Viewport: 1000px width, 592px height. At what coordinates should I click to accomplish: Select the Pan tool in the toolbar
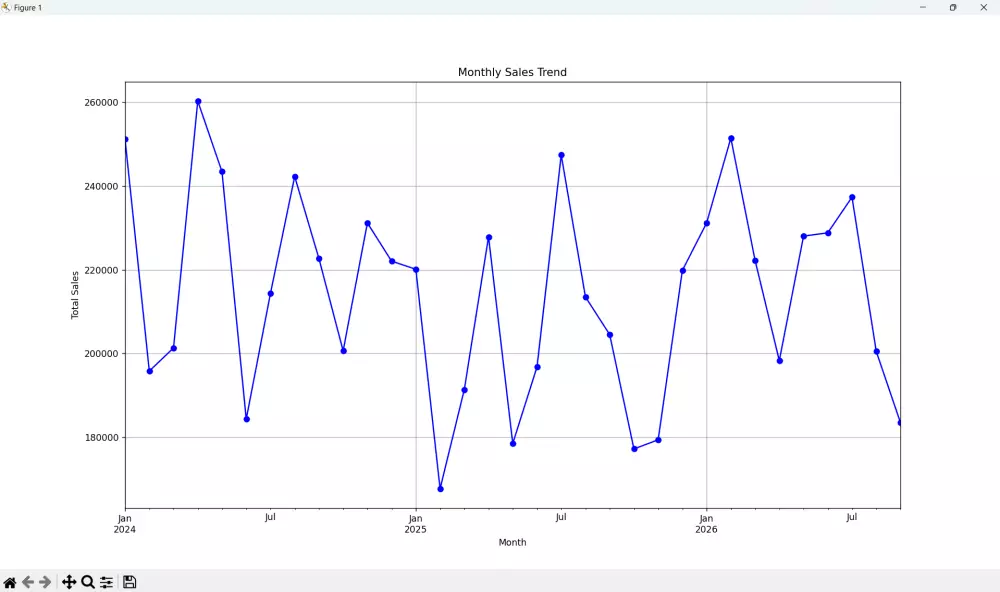point(68,581)
